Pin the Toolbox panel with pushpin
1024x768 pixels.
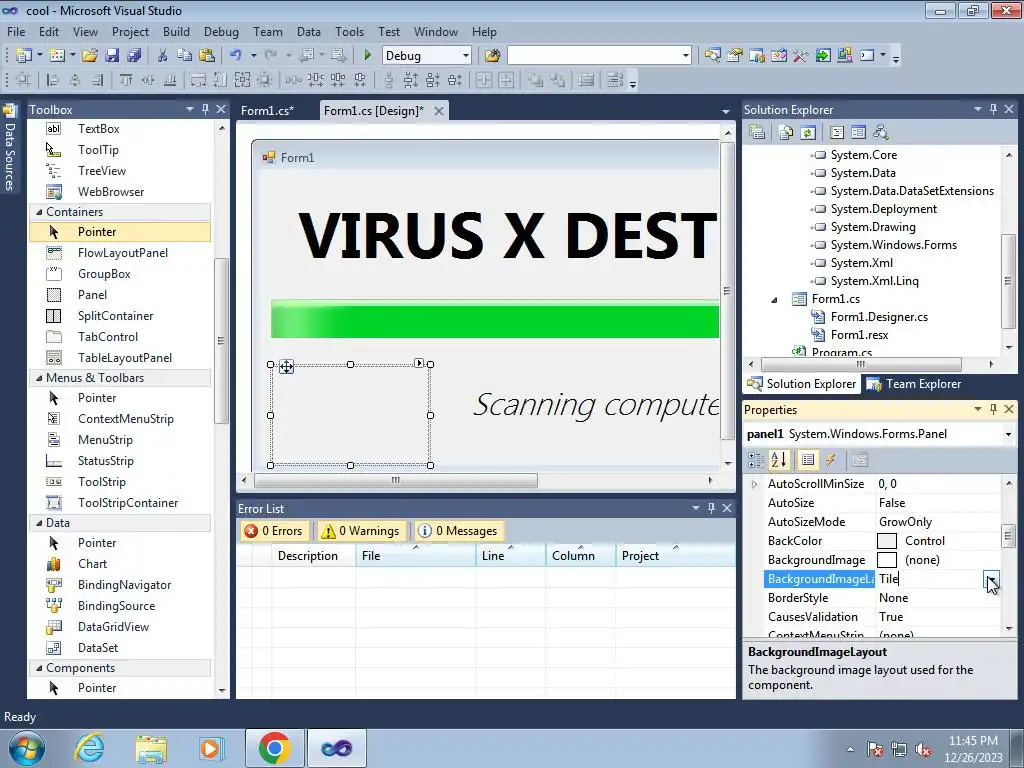tap(205, 109)
